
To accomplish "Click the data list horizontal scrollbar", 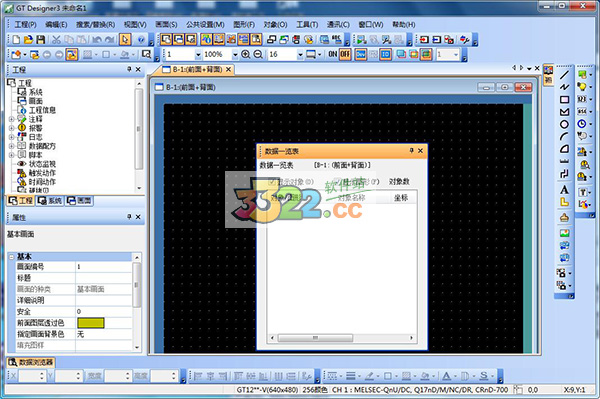I will click(342, 338).
